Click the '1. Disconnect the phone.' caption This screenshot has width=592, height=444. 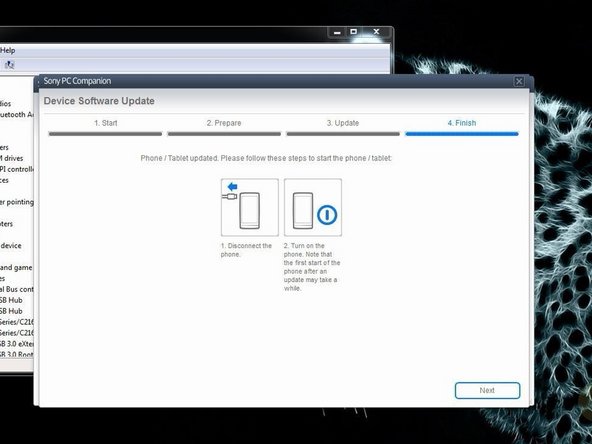pyautogui.click(x=246, y=250)
